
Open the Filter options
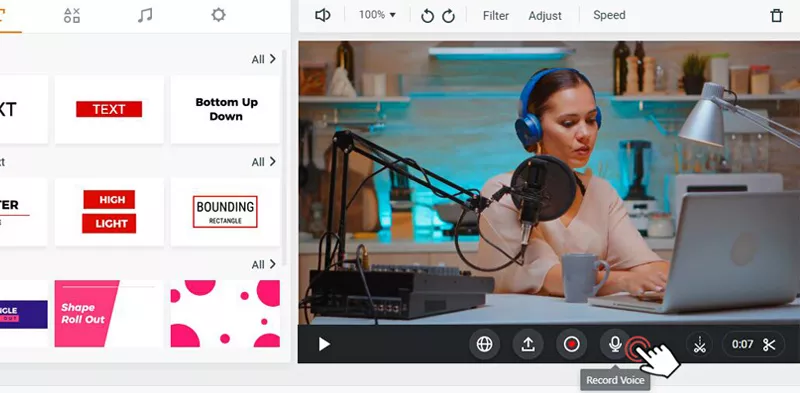point(496,16)
